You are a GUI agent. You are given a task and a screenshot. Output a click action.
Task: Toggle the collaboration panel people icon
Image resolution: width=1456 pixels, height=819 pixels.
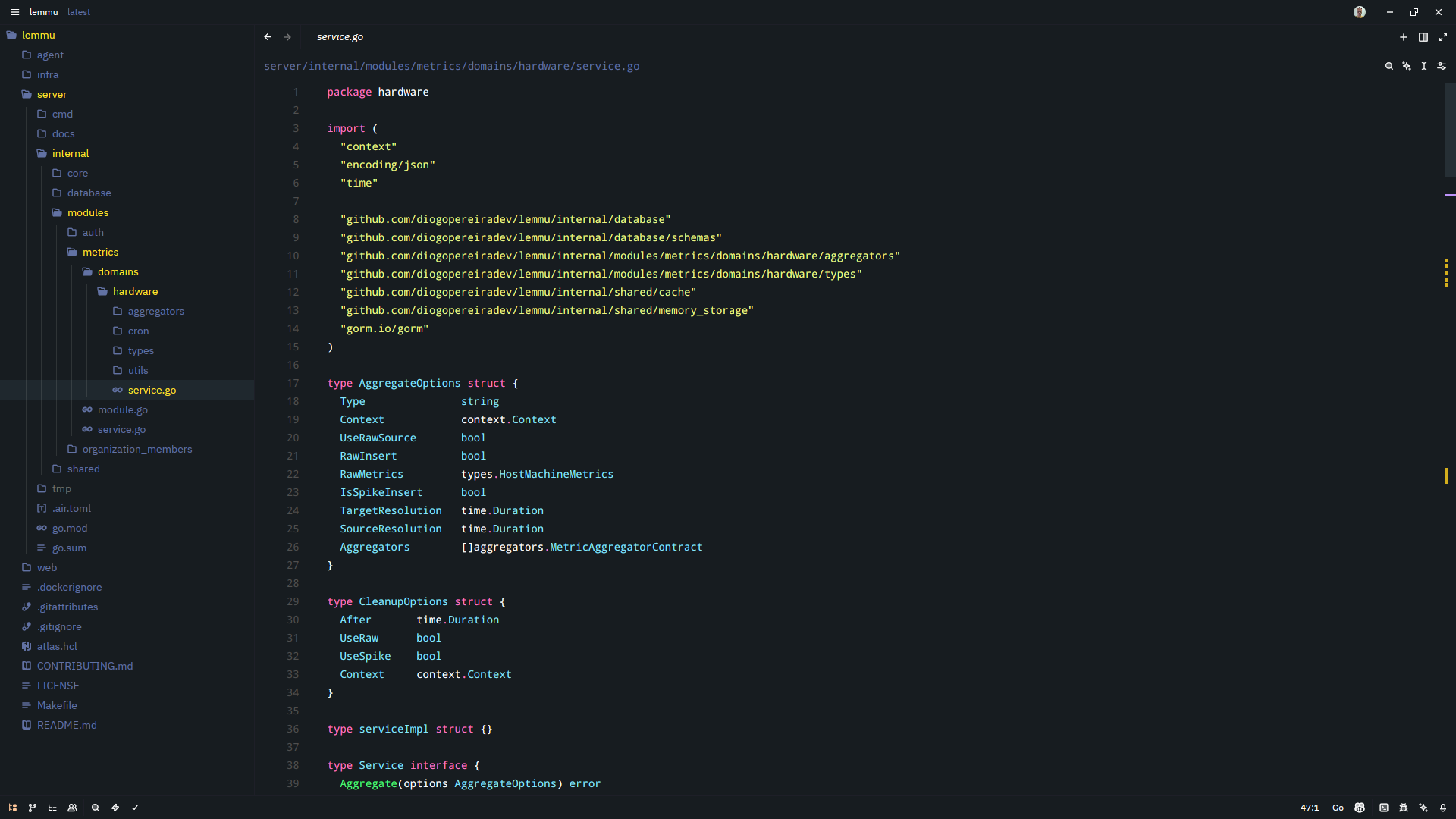coord(73,808)
